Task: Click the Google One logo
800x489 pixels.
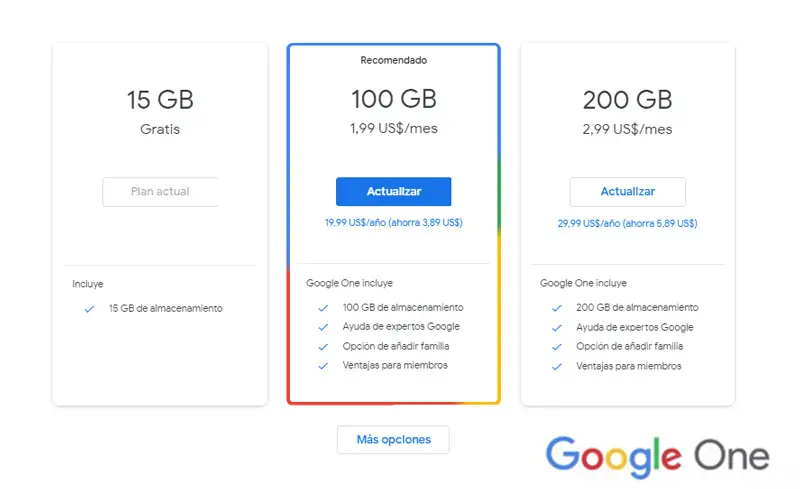Action: pos(657,456)
